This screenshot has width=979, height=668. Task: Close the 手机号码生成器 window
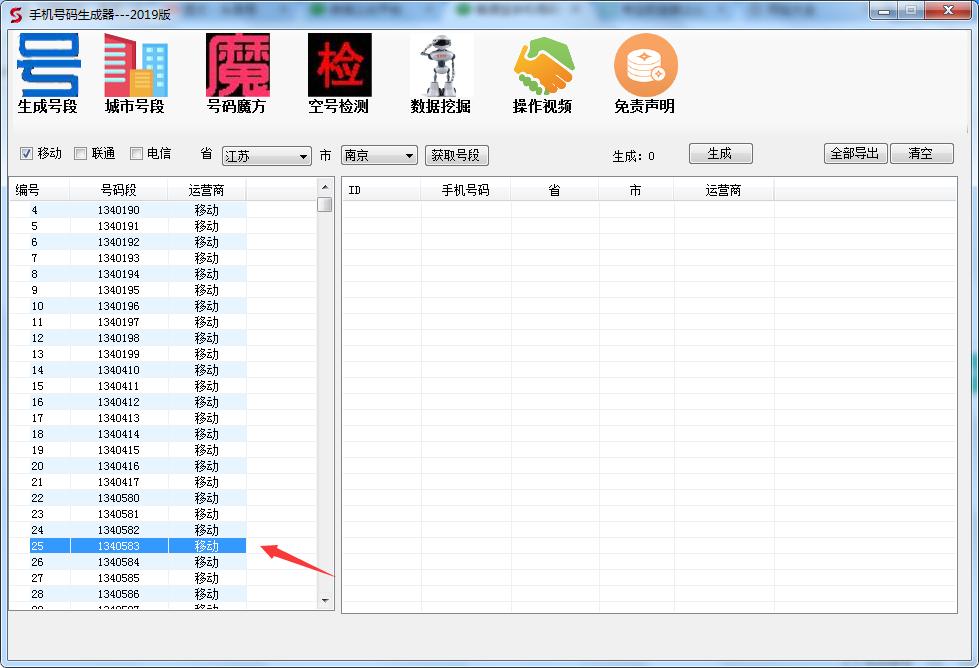click(948, 11)
